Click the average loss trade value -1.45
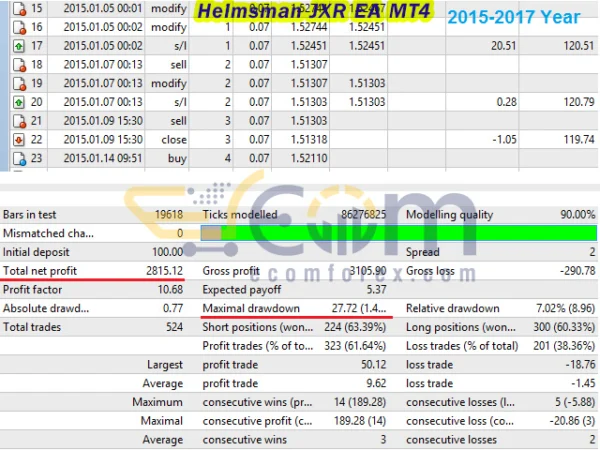 point(583,383)
